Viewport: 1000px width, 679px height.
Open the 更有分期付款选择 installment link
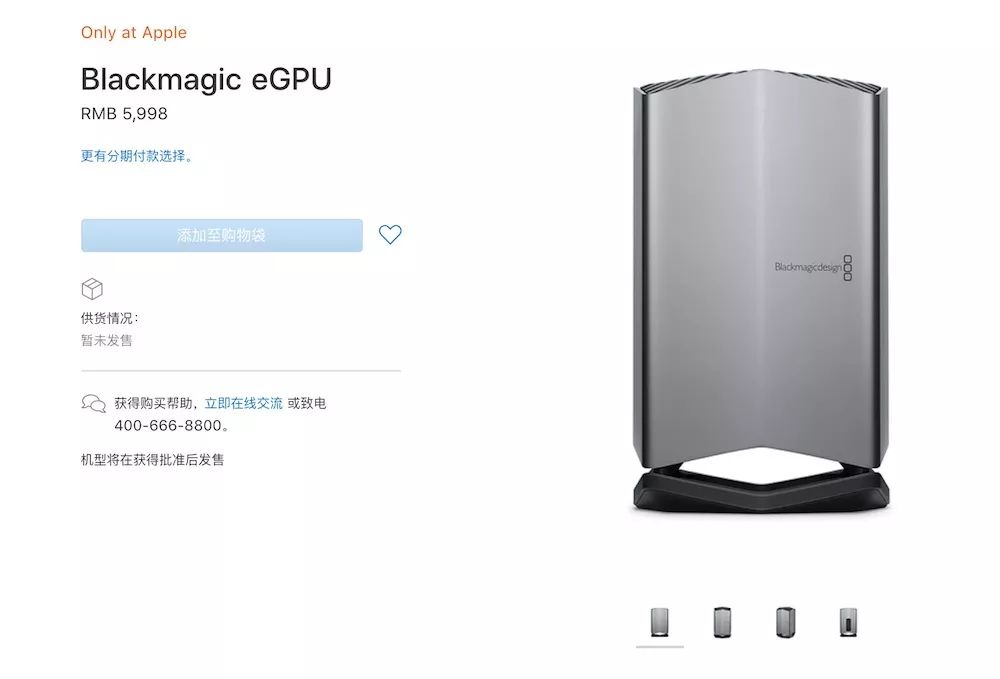pos(136,156)
